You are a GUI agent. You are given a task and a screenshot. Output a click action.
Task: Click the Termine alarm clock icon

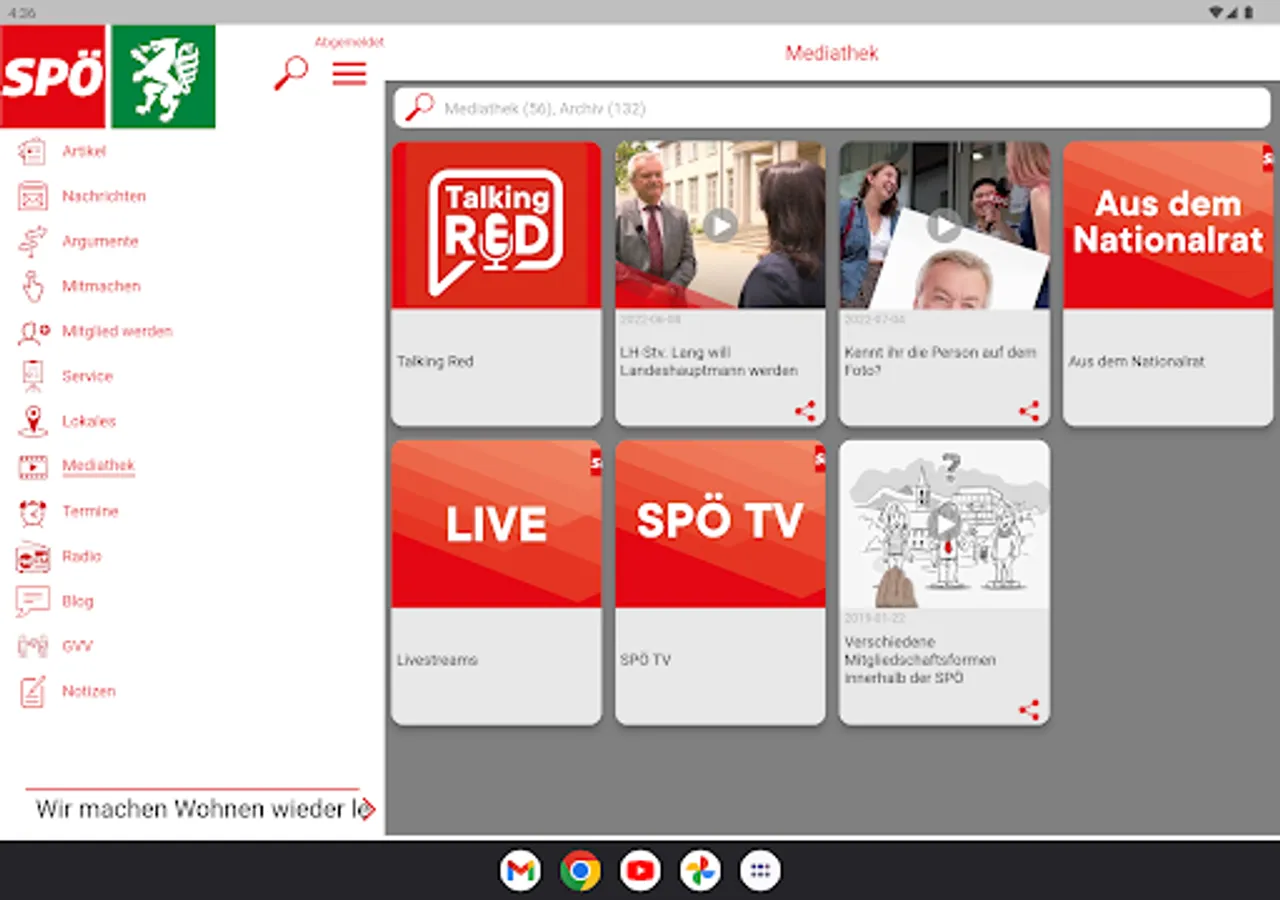coord(32,511)
